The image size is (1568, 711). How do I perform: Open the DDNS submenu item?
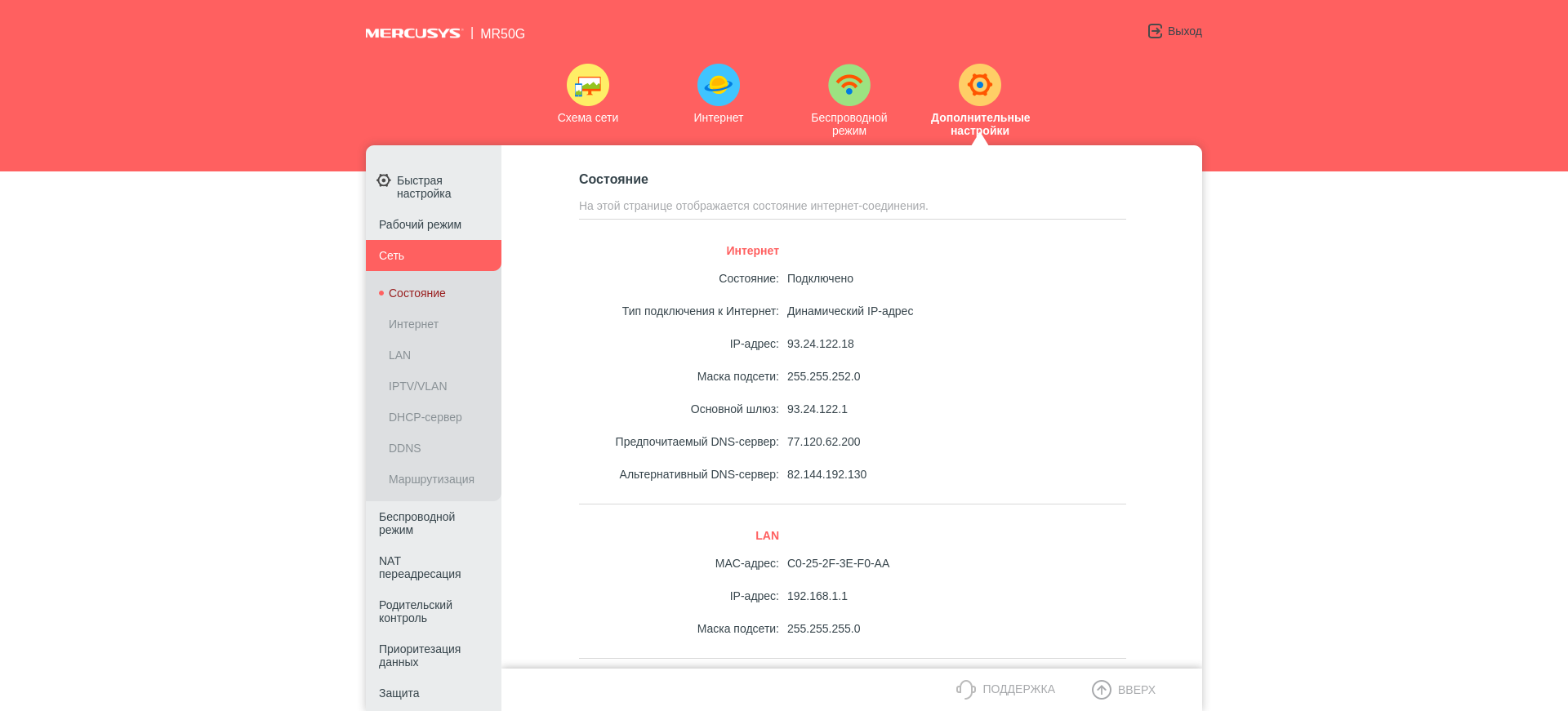point(404,448)
